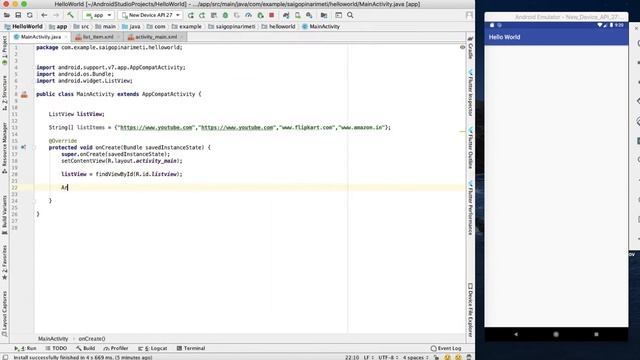Tap the emulator Overview square button
The height and width of the screenshot is (360, 640).
pos(596,334)
